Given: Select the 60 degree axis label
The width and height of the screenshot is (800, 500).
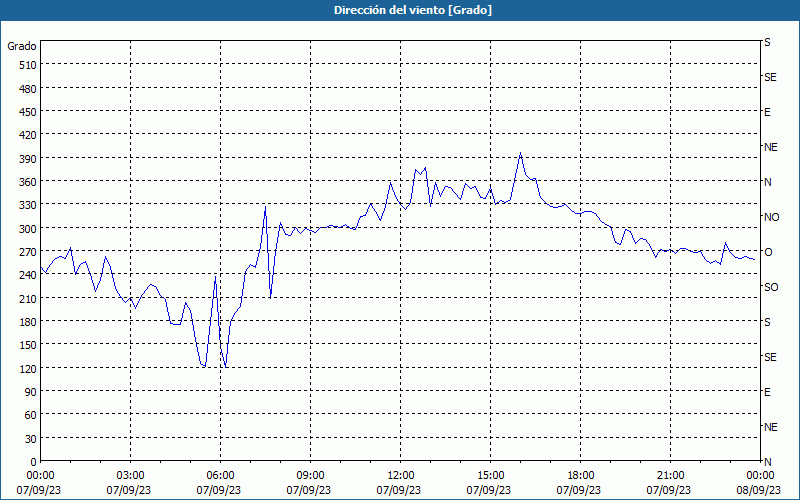Looking at the screenshot, I should click(x=31, y=415).
